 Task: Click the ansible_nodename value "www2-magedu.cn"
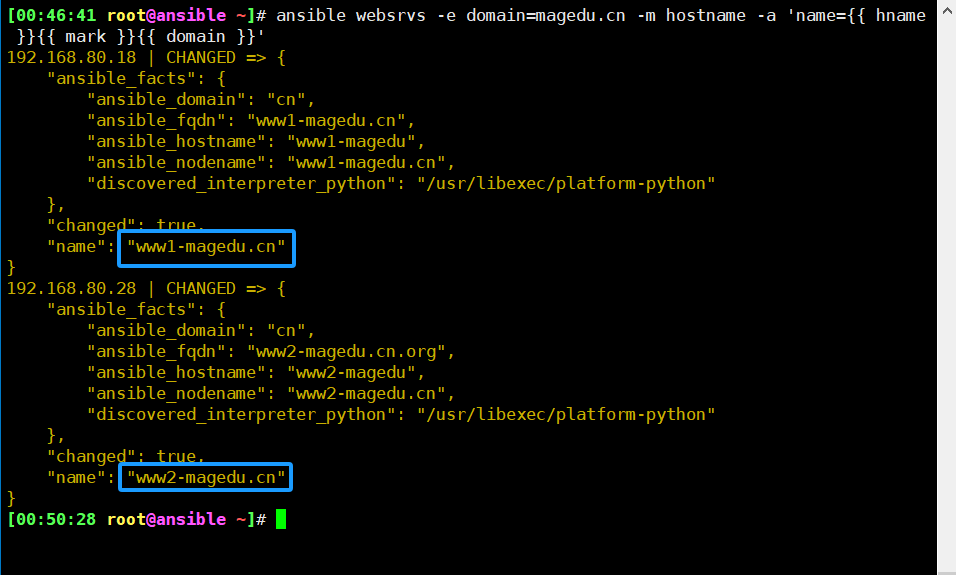[x=366, y=394]
